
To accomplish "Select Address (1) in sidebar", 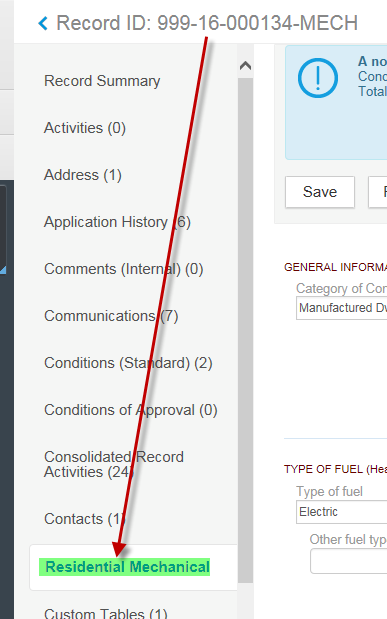I will coord(83,175).
